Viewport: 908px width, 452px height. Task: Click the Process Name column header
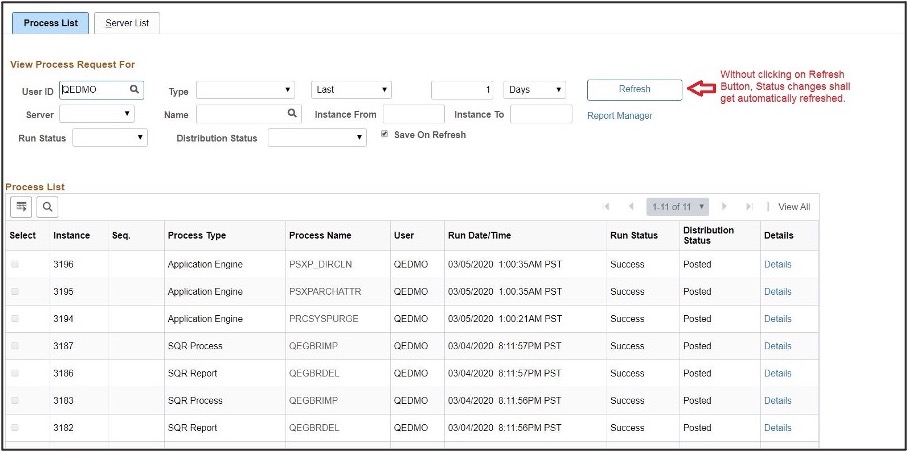(320, 236)
